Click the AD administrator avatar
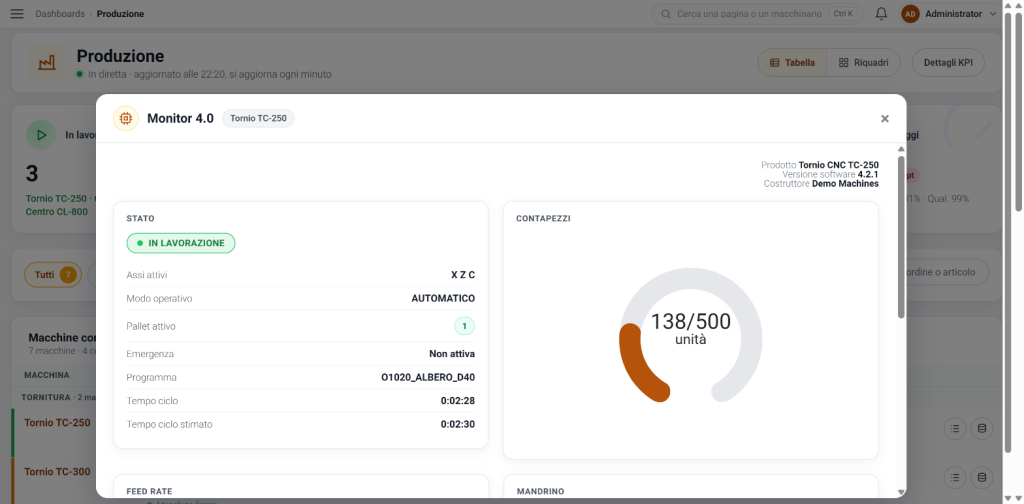1024x504 pixels. pyautogui.click(x=910, y=14)
